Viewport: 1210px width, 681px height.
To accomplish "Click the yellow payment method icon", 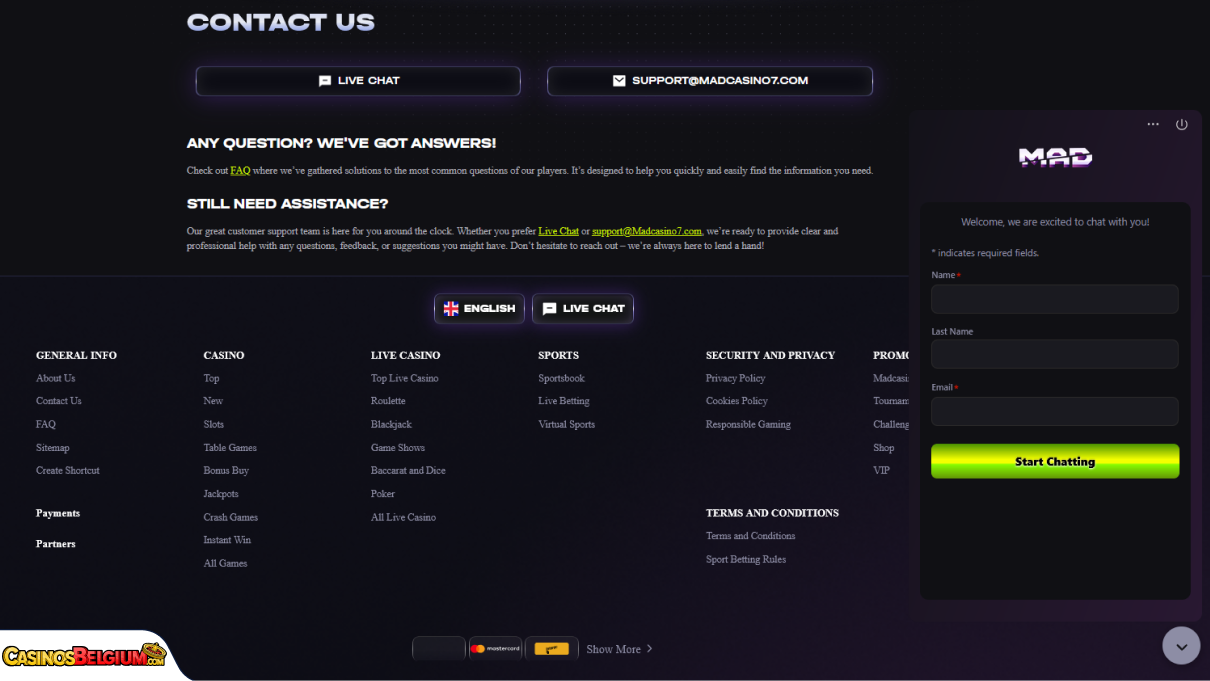I will point(551,649).
